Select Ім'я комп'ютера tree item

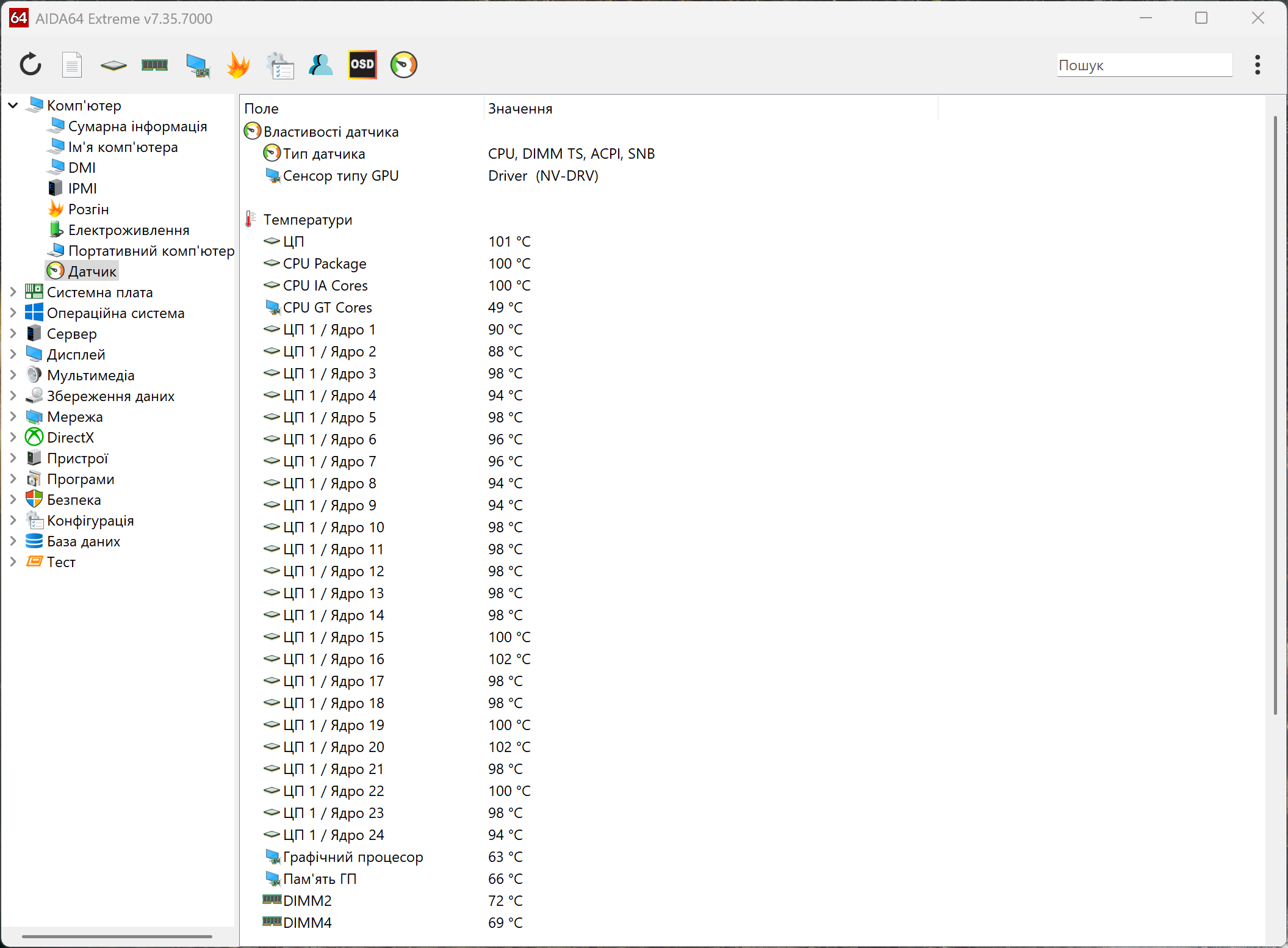(123, 147)
